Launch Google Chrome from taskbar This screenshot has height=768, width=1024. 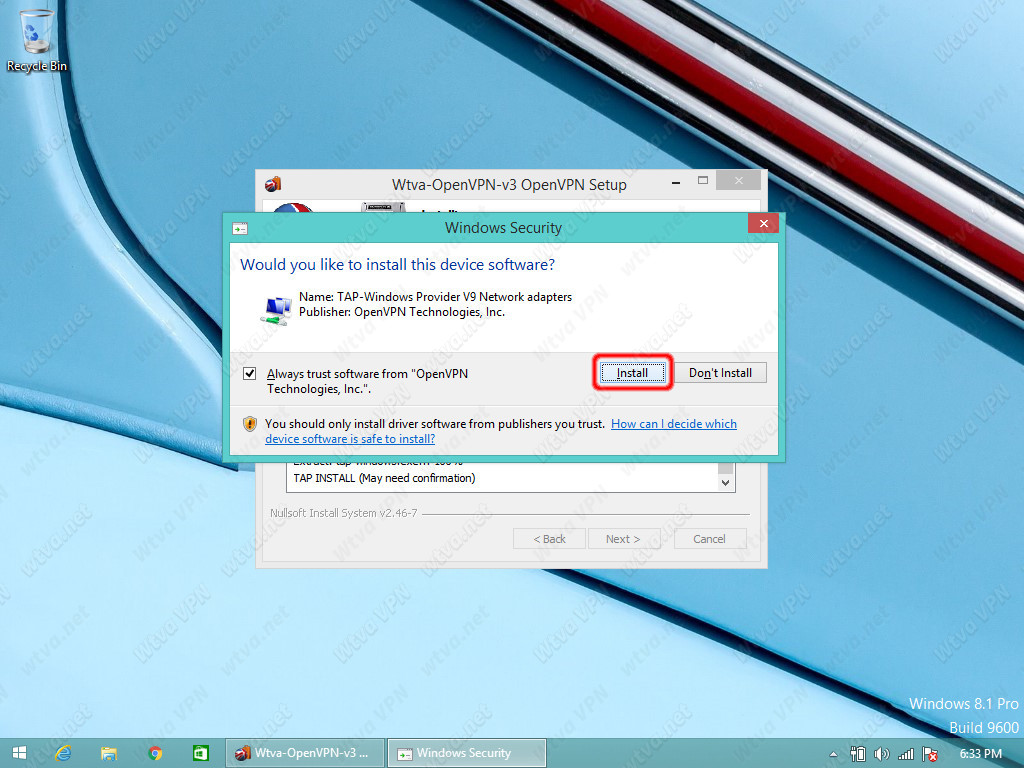point(155,753)
